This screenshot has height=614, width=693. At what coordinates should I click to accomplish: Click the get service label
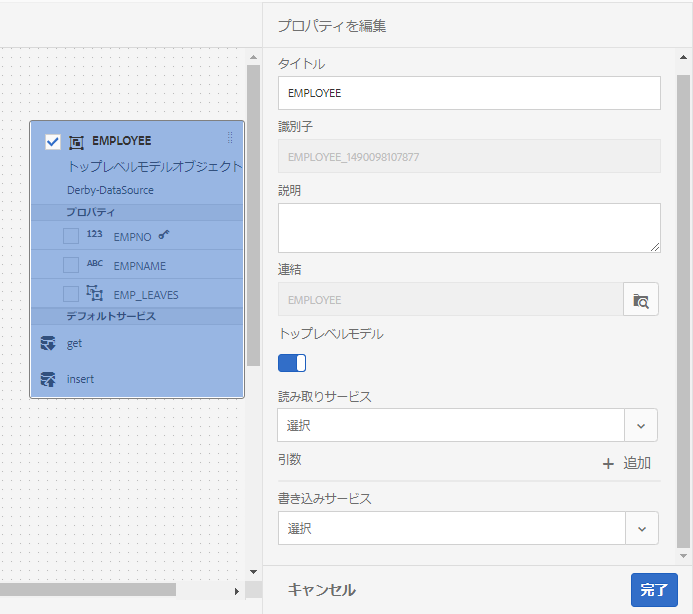pos(74,343)
